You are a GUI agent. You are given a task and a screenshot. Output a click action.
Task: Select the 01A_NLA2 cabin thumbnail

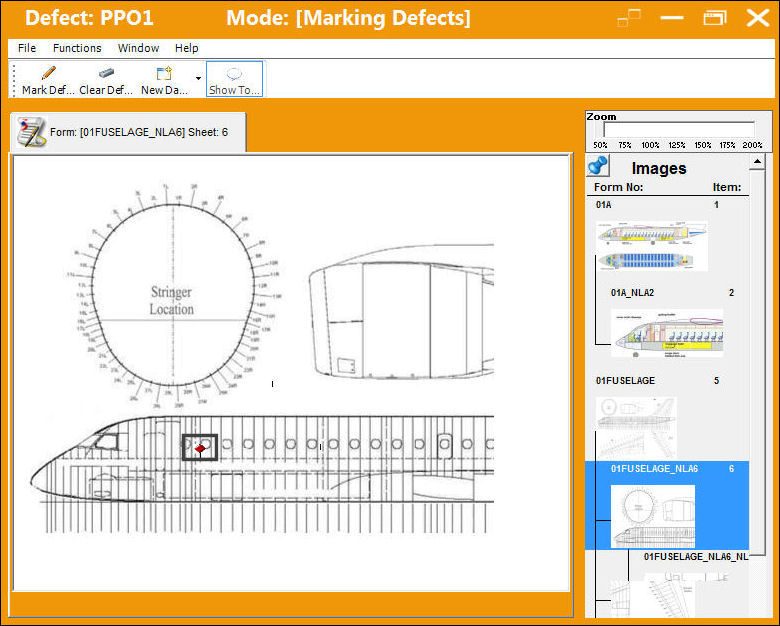point(667,333)
